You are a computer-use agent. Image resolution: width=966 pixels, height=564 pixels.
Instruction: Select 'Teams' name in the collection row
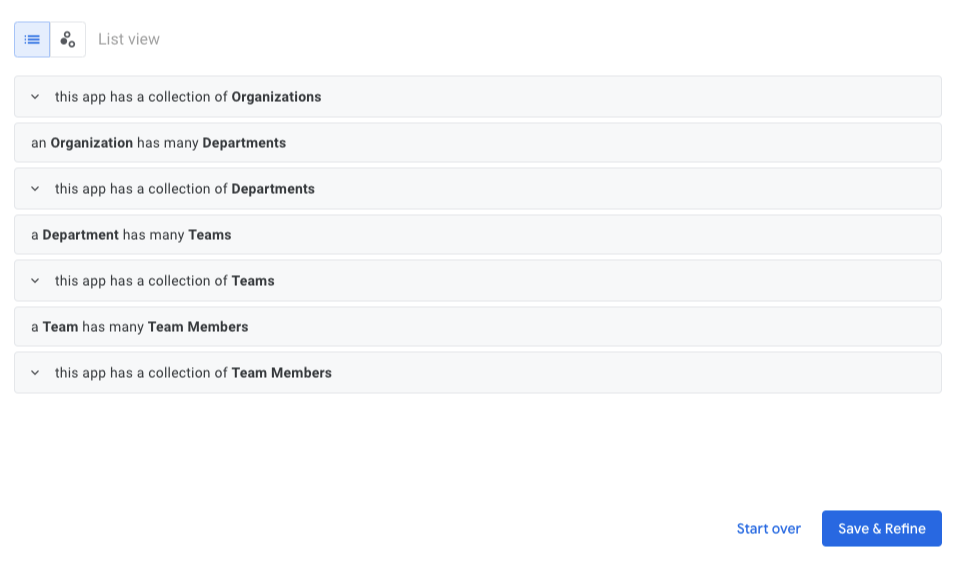point(253,281)
